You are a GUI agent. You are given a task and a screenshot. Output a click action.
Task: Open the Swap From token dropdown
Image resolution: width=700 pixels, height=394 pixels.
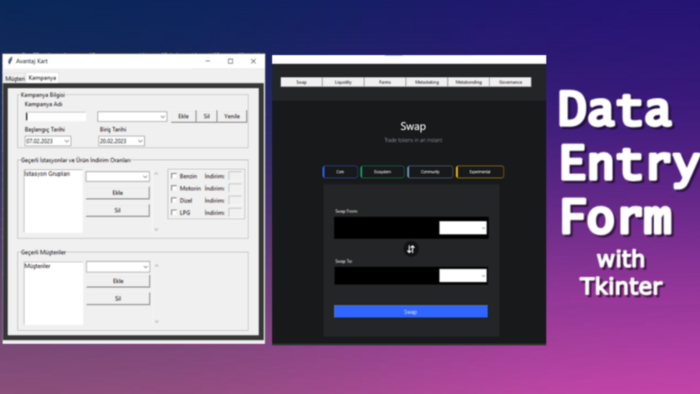tap(462, 228)
